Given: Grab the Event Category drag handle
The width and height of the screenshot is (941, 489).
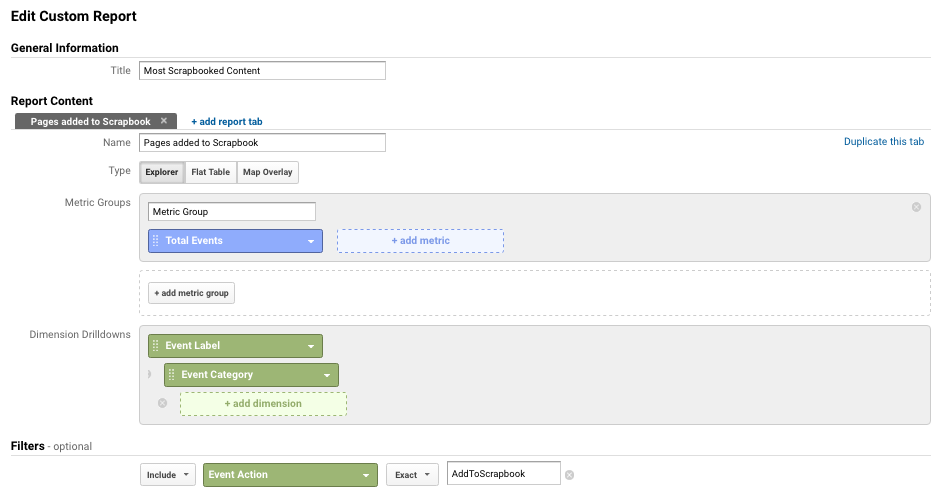Looking at the screenshot, I should pos(172,374).
